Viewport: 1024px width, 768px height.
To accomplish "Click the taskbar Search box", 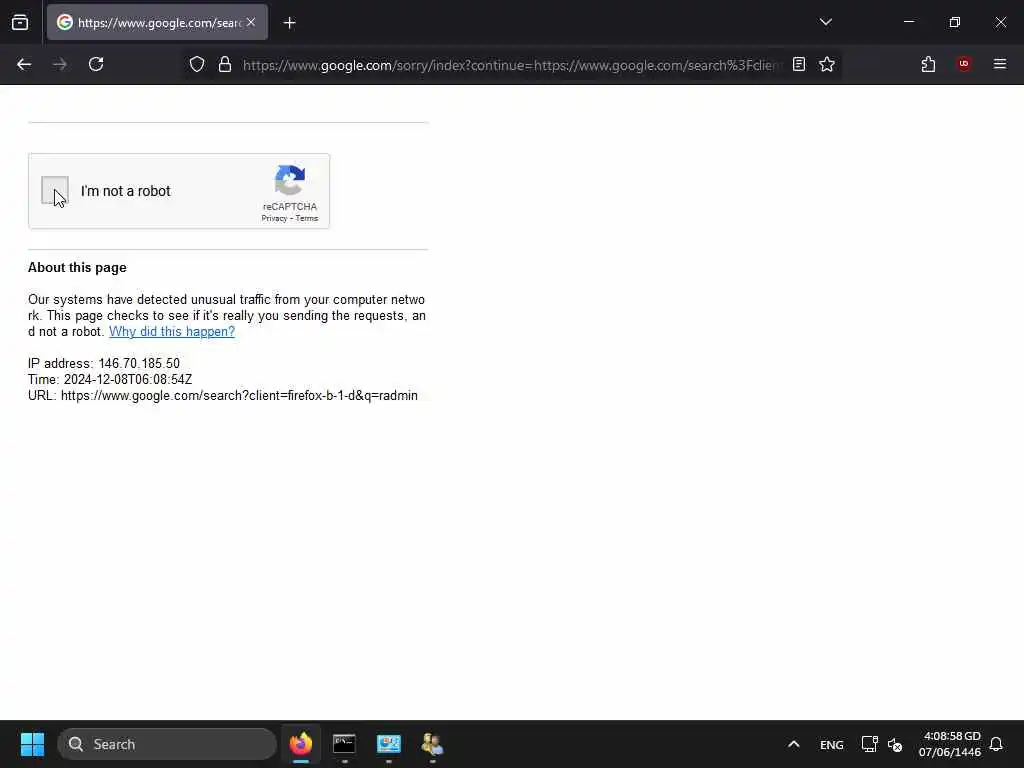I will (167, 744).
